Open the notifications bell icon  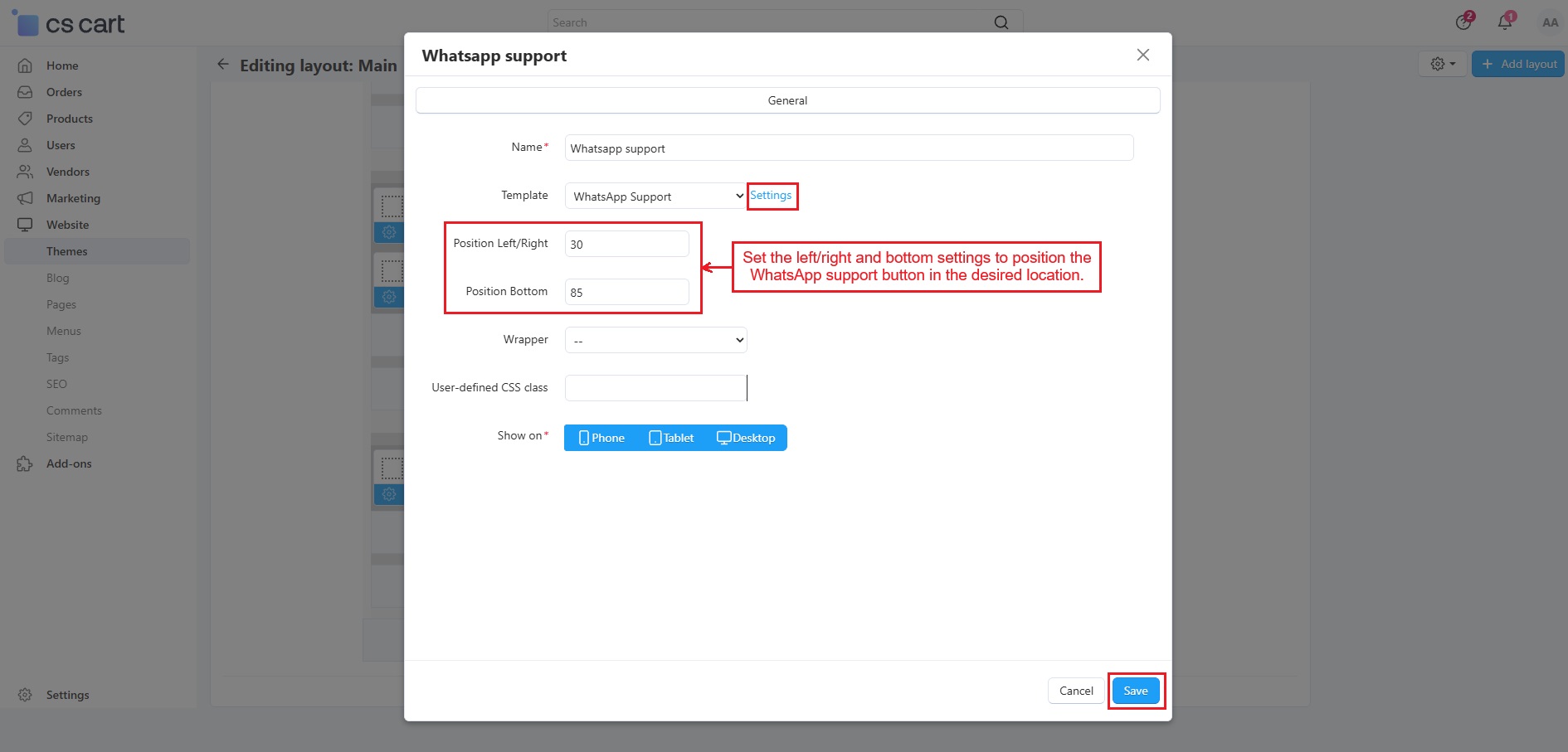coord(1505,22)
